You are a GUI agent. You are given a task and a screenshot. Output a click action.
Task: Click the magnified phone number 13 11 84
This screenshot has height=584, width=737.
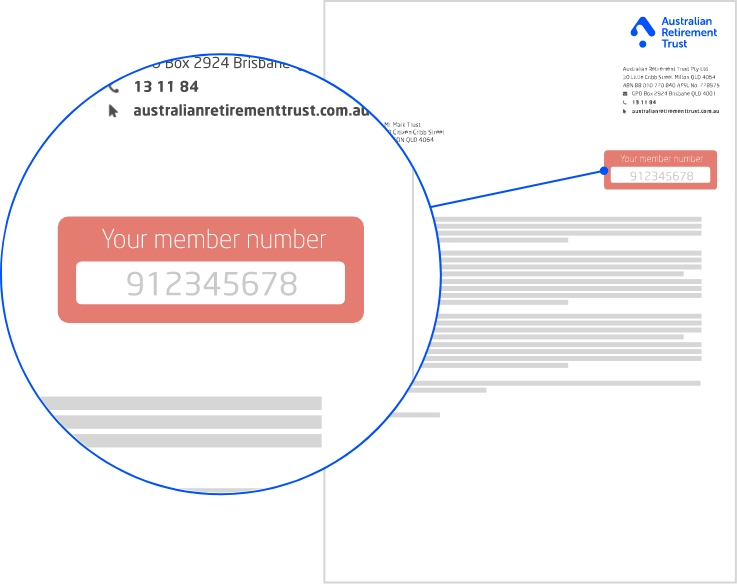(x=166, y=87)
